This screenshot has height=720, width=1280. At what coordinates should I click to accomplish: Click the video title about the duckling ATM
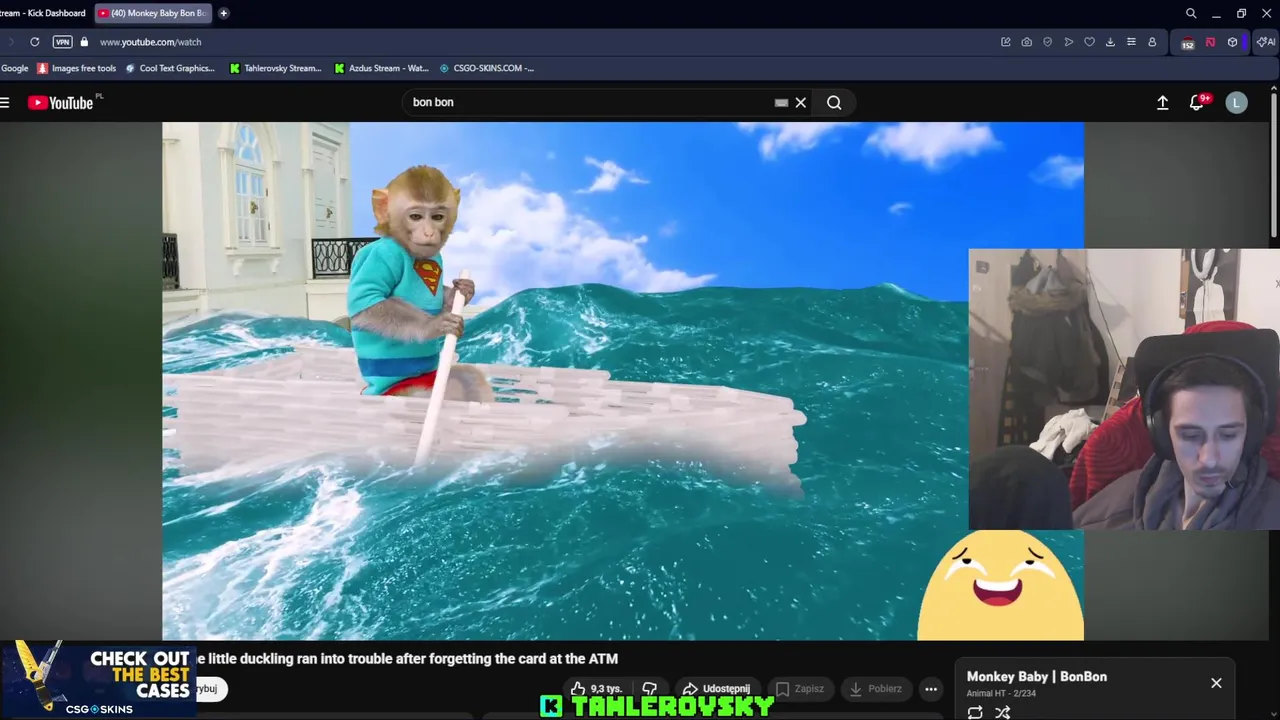408,659
